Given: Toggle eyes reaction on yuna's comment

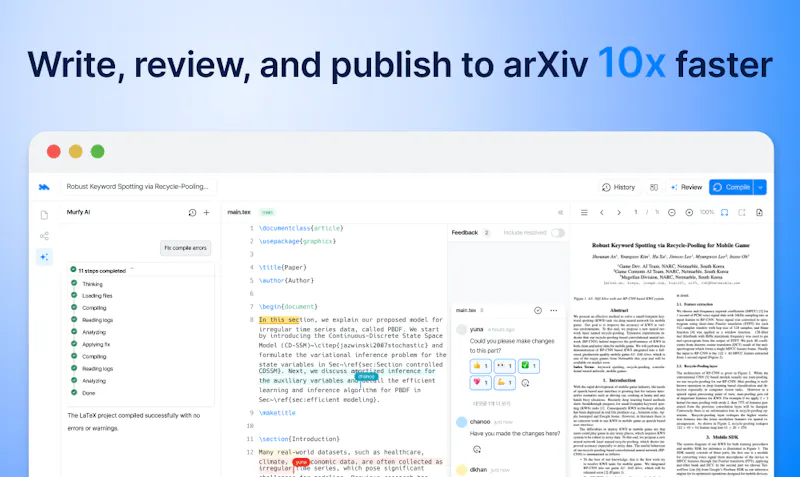Looking at the screenshot, I should (x=504, y=366).
